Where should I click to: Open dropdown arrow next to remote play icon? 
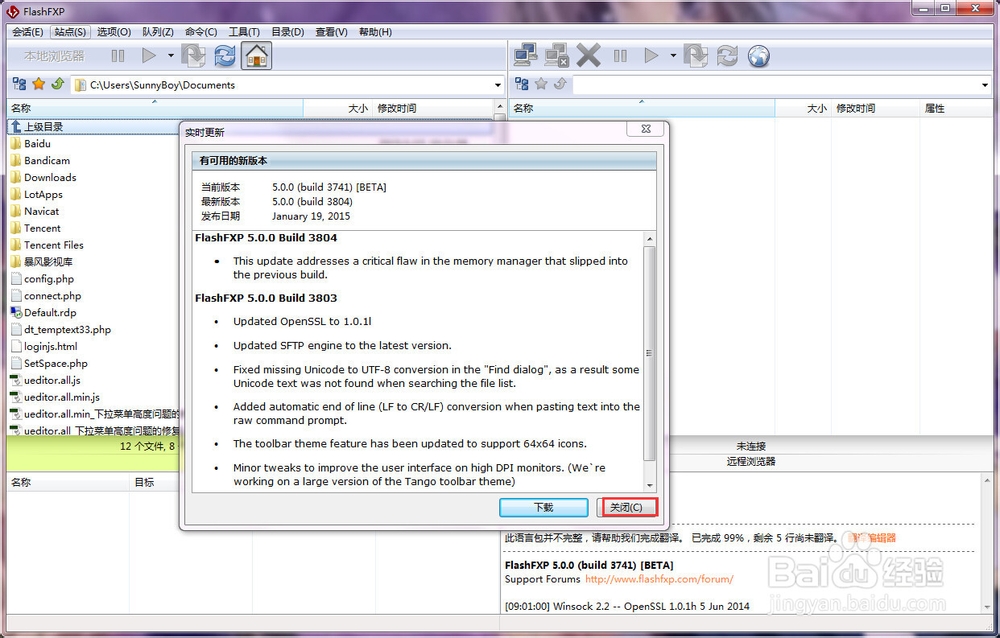(x=673, y=56)
